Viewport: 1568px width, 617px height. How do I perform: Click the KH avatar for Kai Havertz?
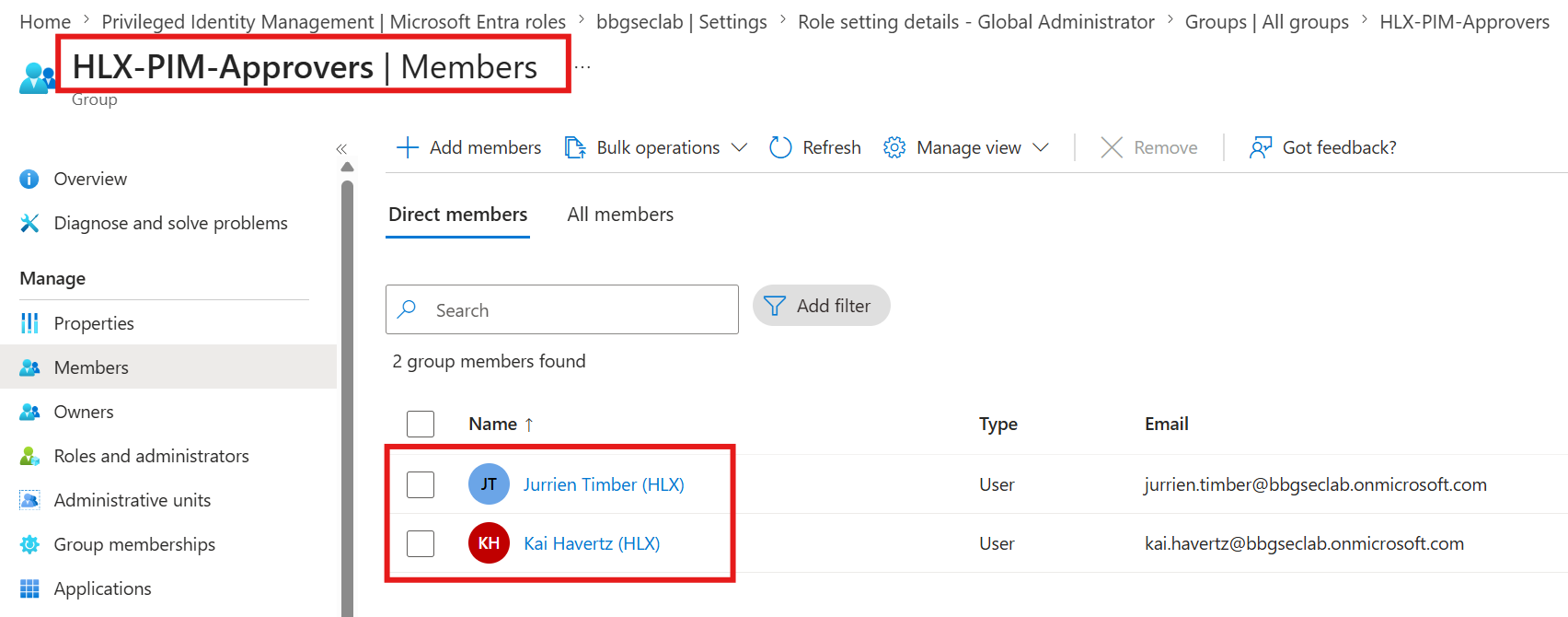point(489,543)
